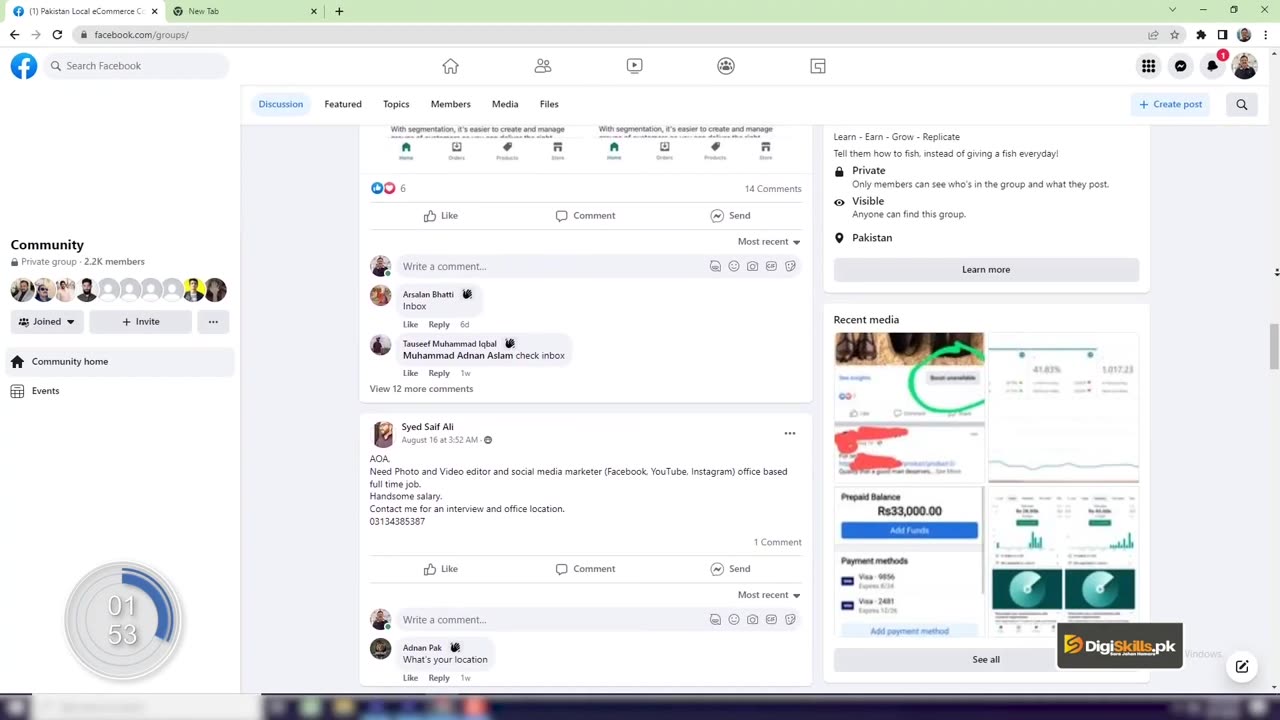Switch to the New Tab browser tab

[243, 11]
